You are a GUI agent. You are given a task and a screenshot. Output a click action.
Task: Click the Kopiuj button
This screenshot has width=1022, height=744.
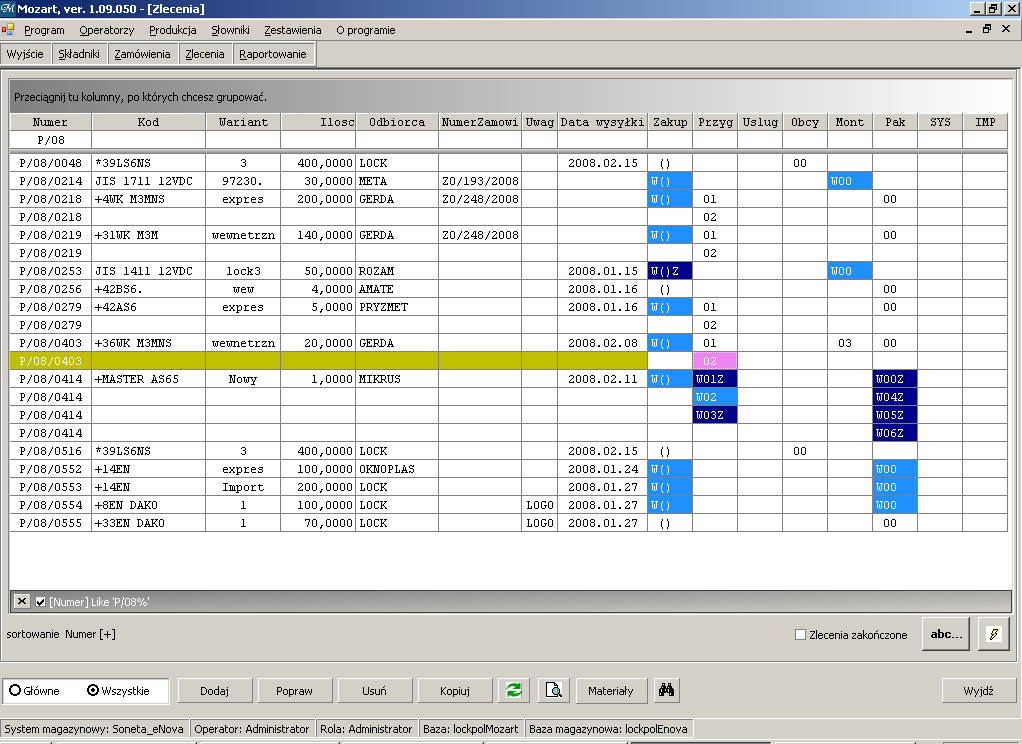pyautogui.click(x=455, y=691)
